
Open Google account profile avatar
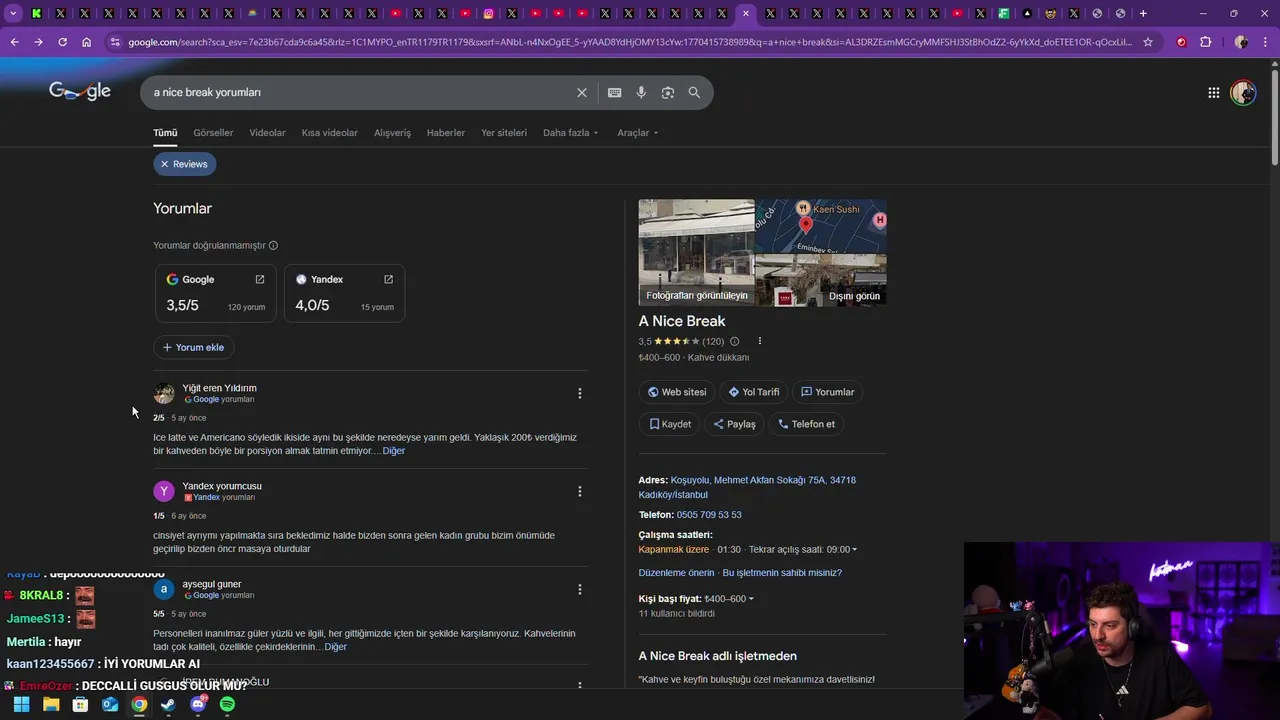[x=1243, y=92]
